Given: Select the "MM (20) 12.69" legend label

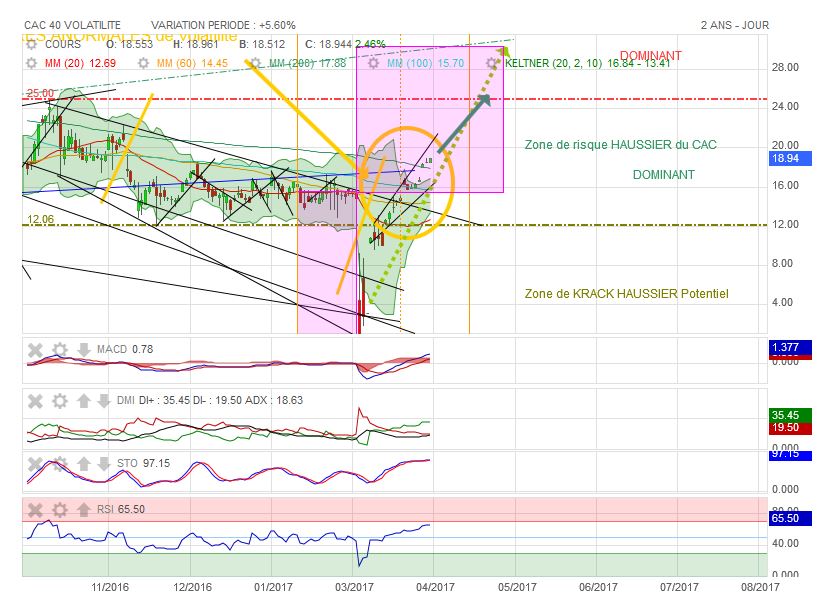Looking at the screenshot, I should [x=81, y=63].
